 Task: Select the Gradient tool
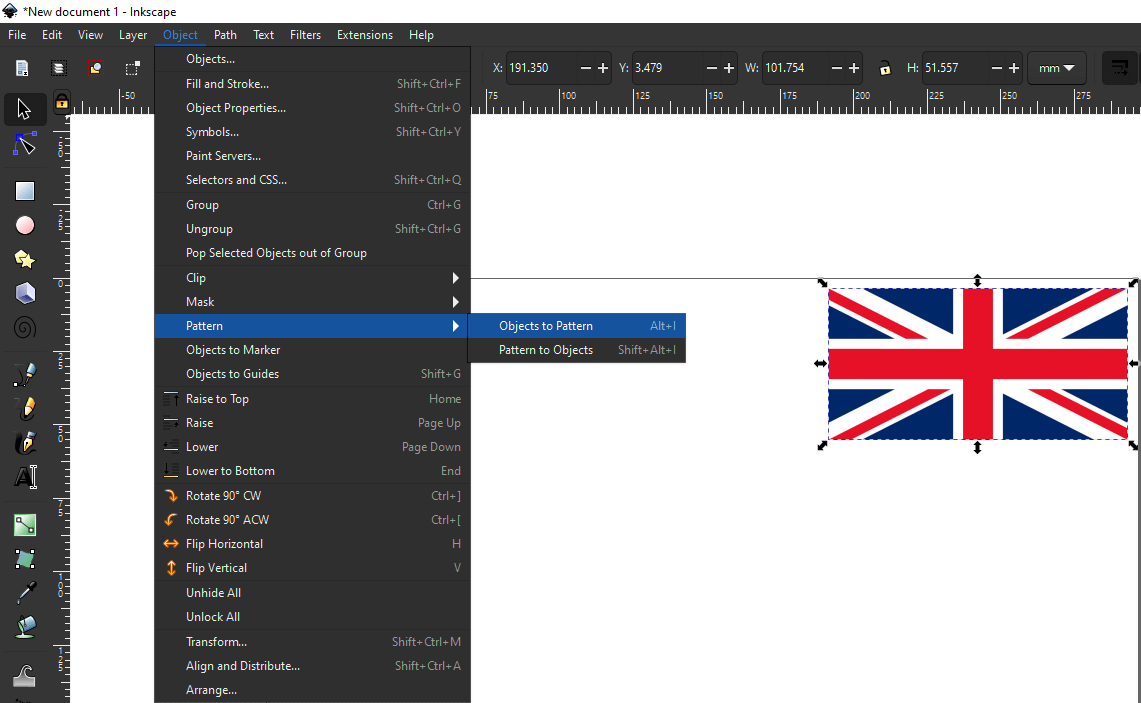(25, 525)
